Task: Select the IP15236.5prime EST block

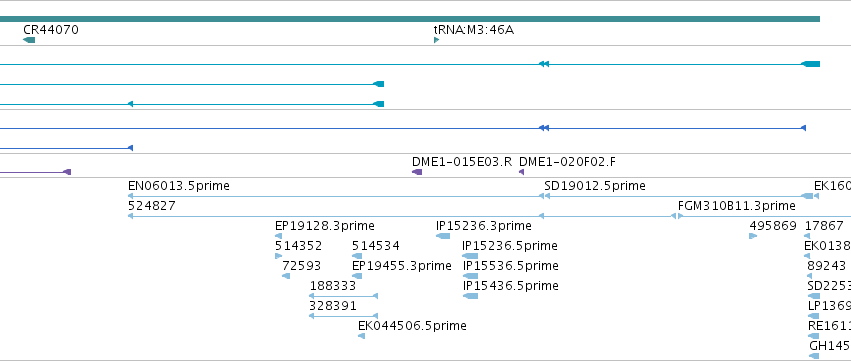Action: tap(470, 256)
